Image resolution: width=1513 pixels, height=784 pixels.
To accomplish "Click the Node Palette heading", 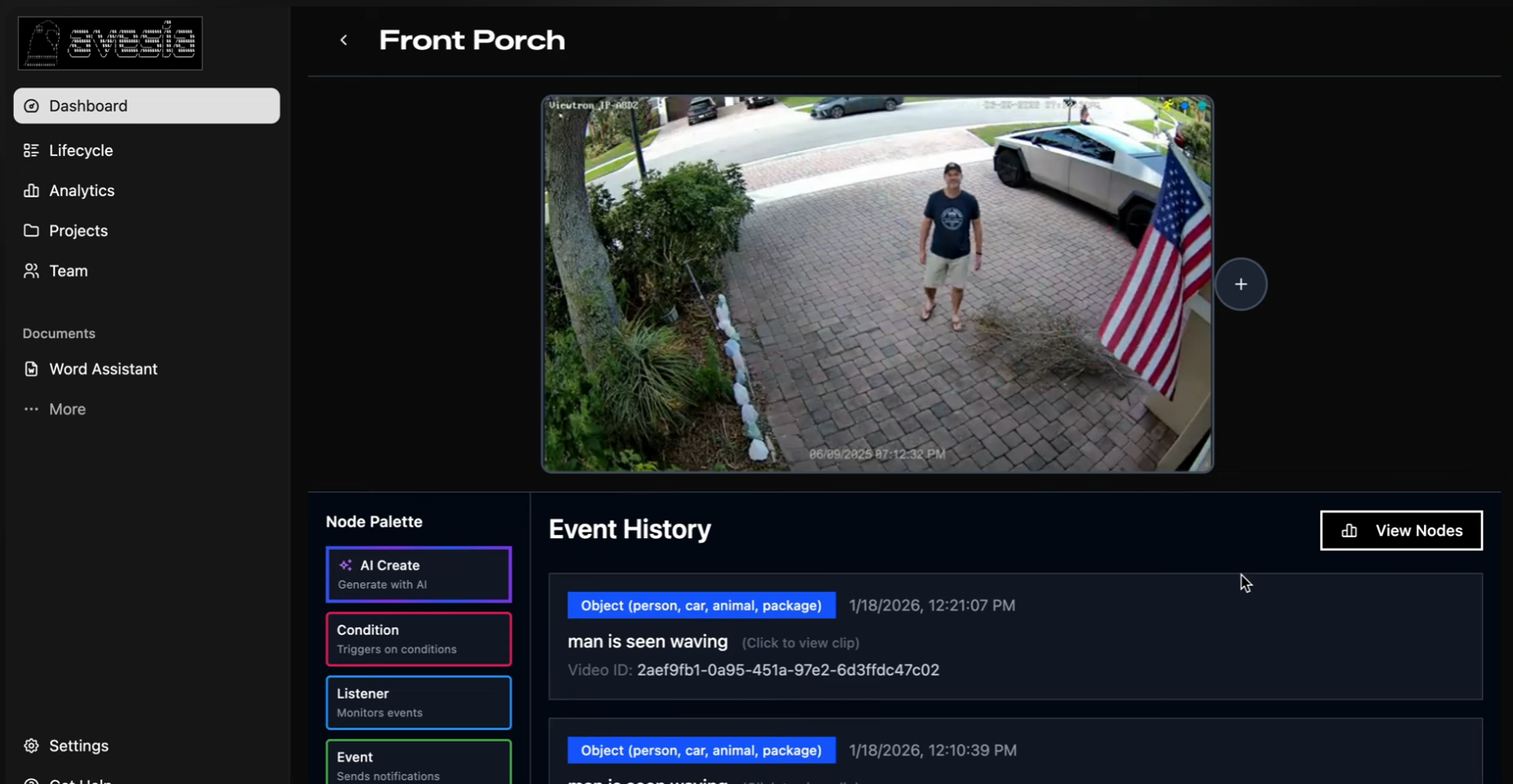I will [x=374, y=522].
